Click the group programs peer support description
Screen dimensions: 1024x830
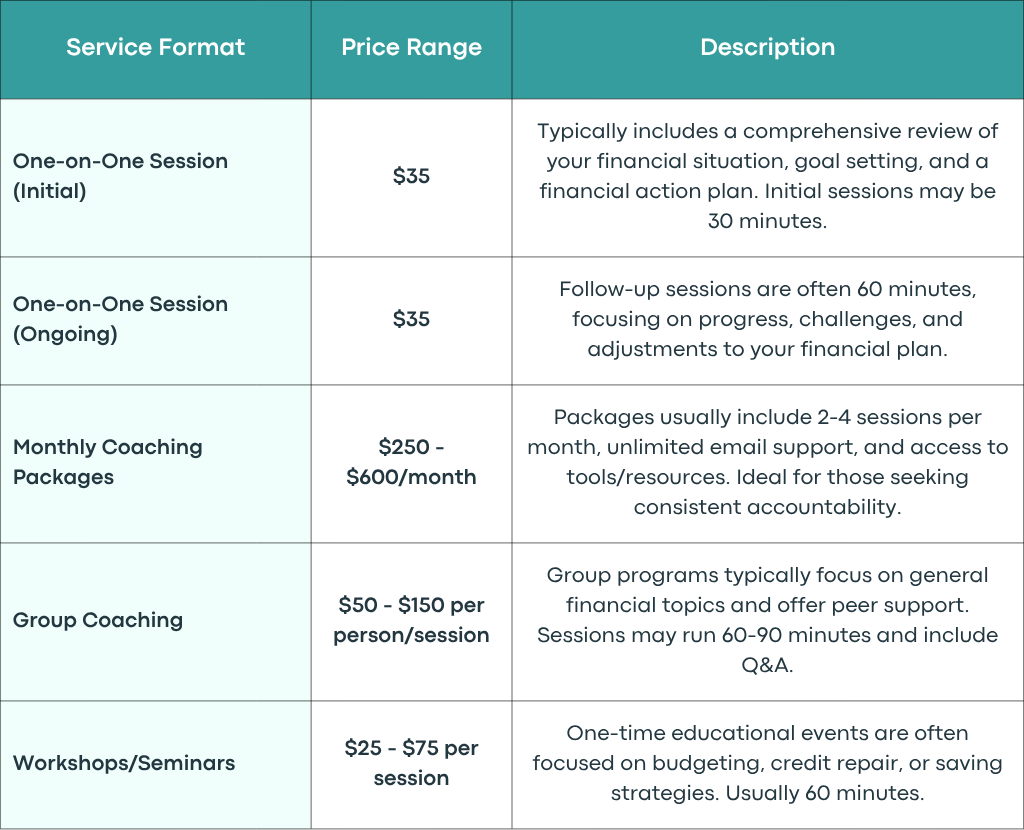point(767,620)
